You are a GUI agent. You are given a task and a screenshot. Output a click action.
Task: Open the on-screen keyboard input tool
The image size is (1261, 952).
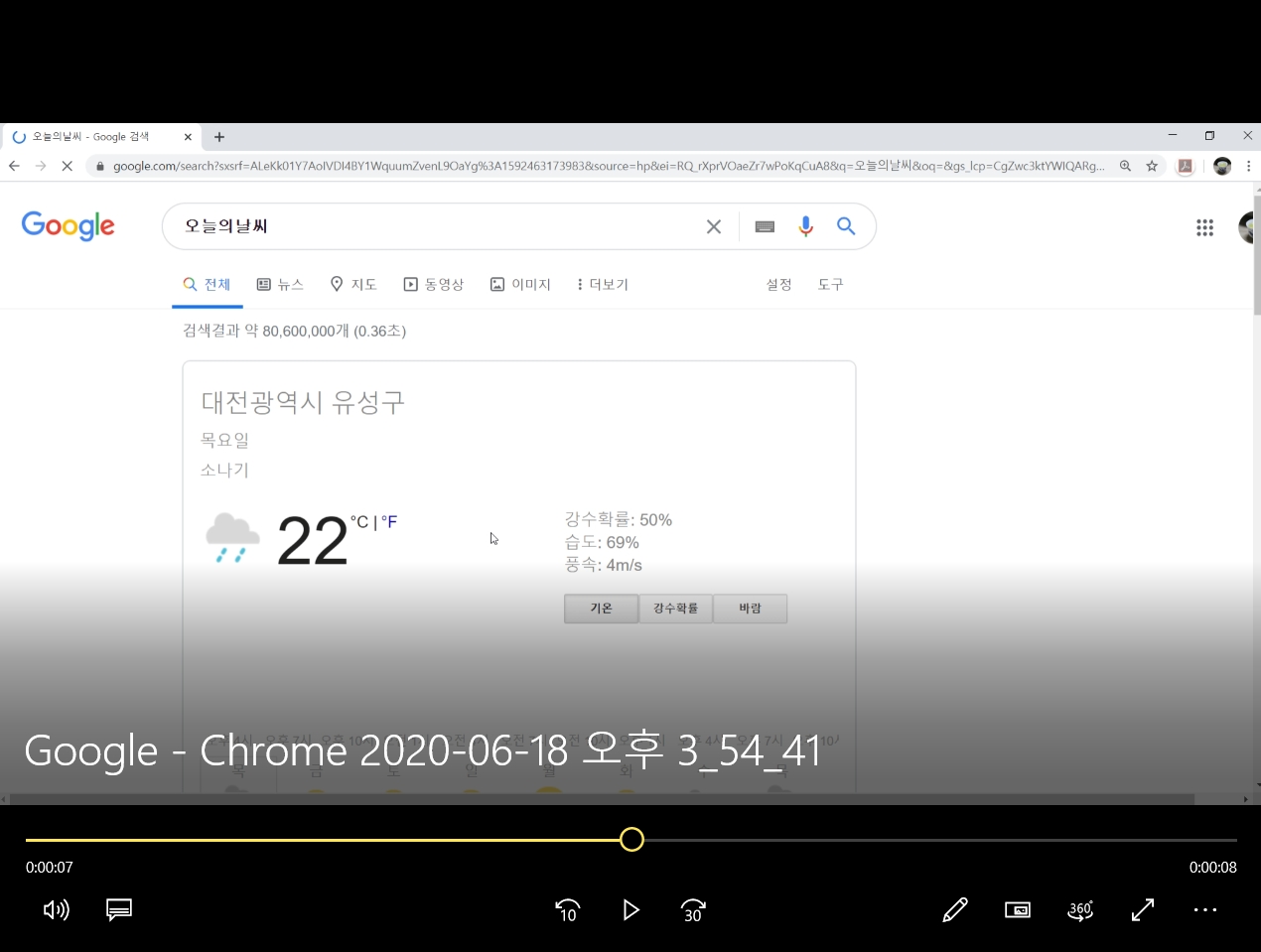765,226
